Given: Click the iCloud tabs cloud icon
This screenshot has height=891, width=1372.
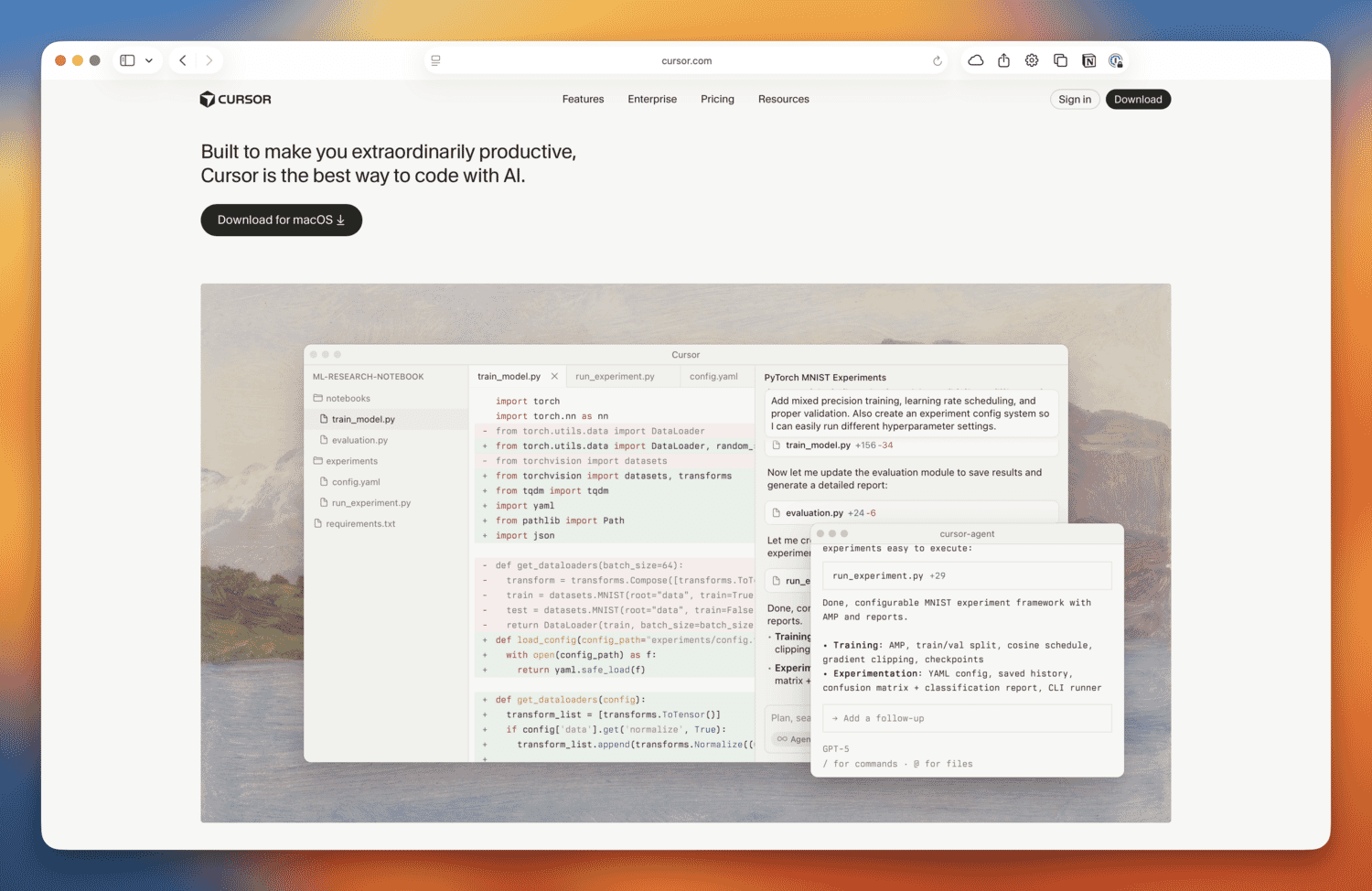Looking at the screenshot, I should click(x=976, y=60).
